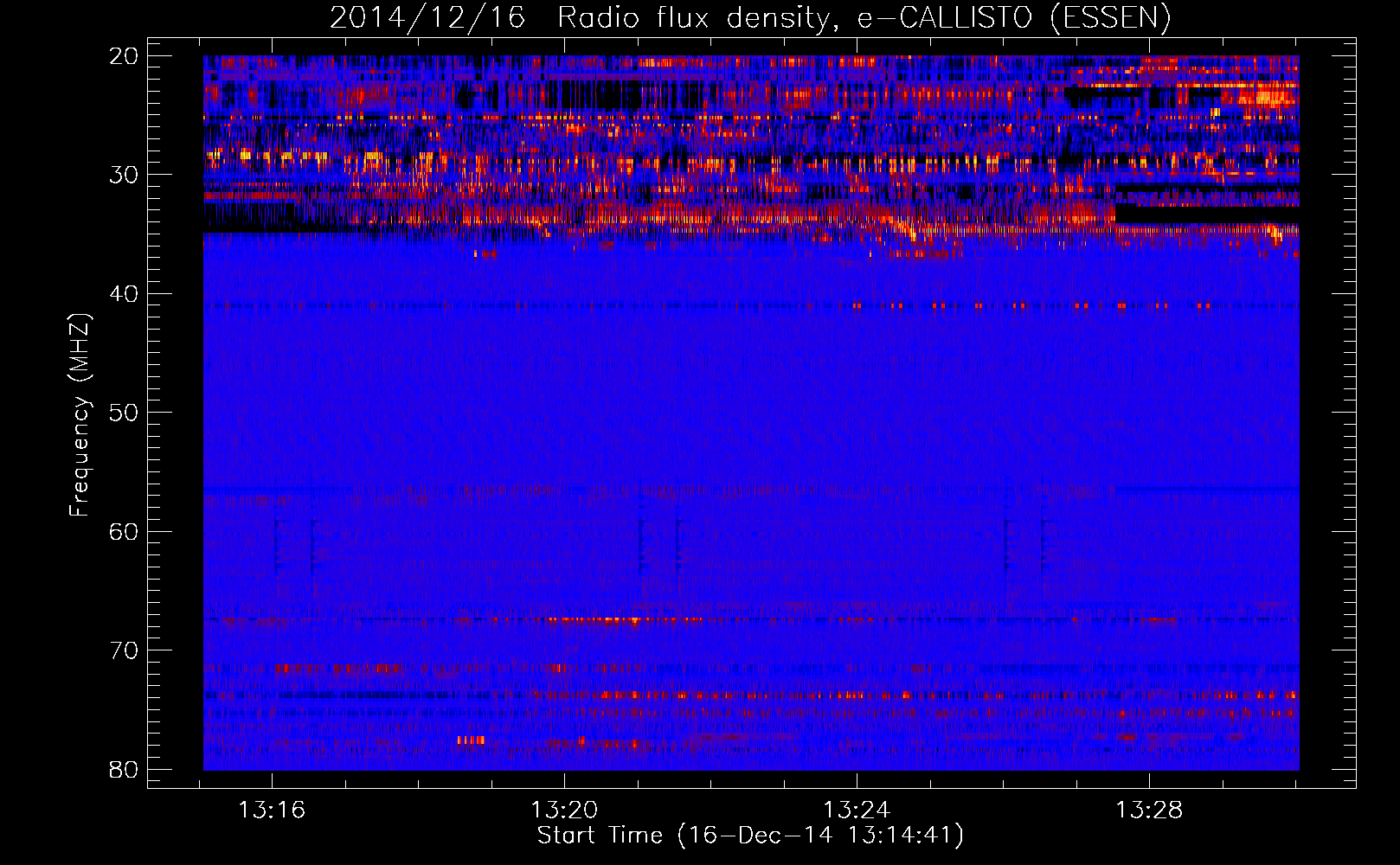1400x865 pixels.
Task: Click the plot title '2014/12/16 Radio flux density, e-CALLISTO (ESSEN)'
Action: point(750,18)
